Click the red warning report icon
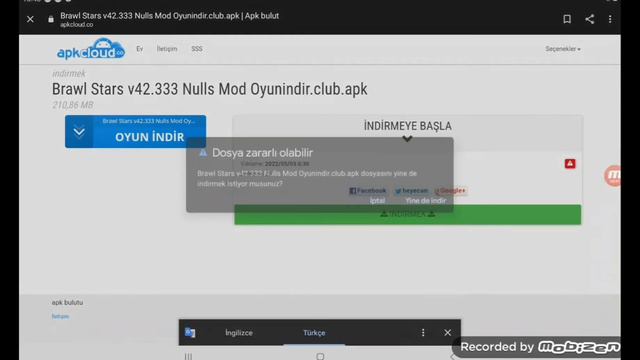 click(570, 164)
